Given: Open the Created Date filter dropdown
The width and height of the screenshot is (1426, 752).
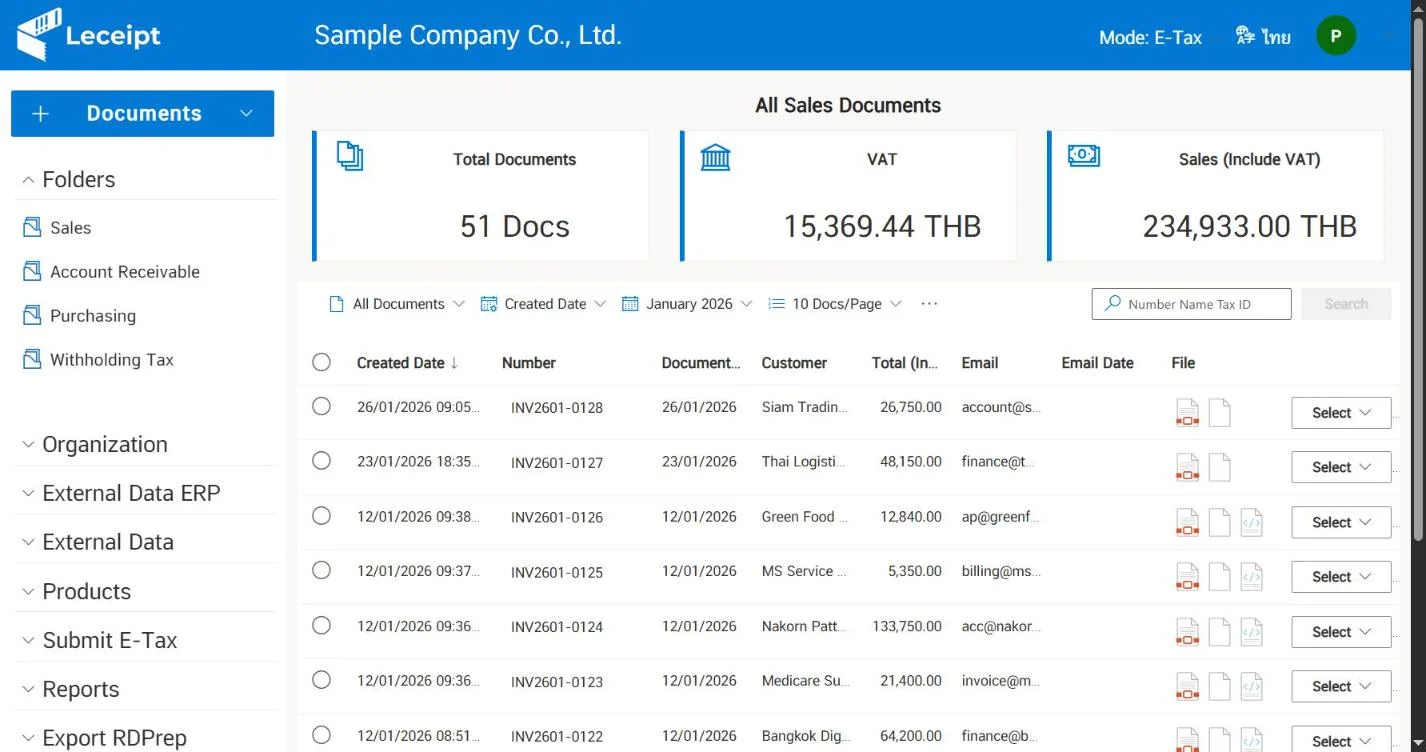Looking at the screenshot, I should click(543, 304).
